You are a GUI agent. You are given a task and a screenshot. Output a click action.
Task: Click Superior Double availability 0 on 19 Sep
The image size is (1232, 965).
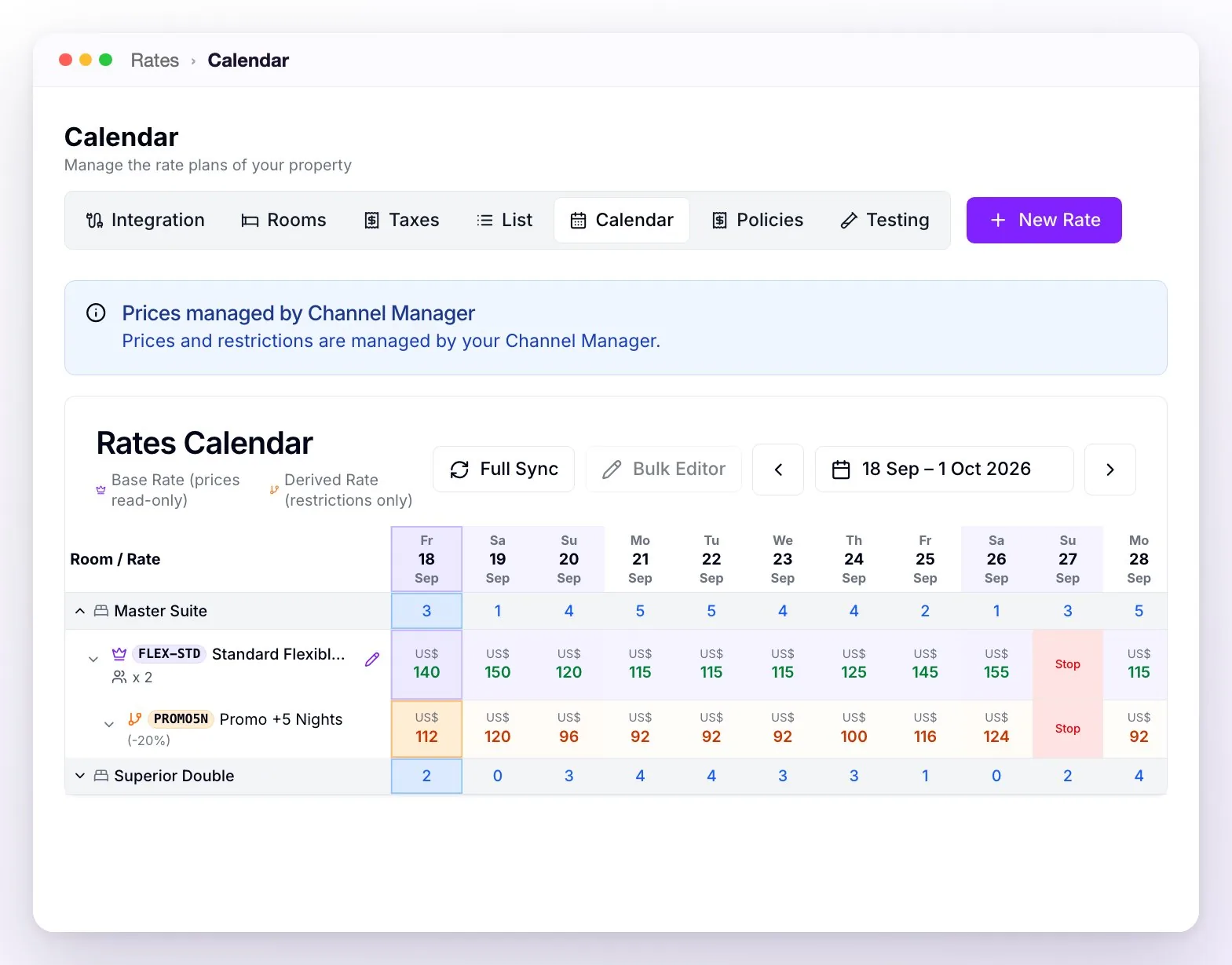pos(498,776)
